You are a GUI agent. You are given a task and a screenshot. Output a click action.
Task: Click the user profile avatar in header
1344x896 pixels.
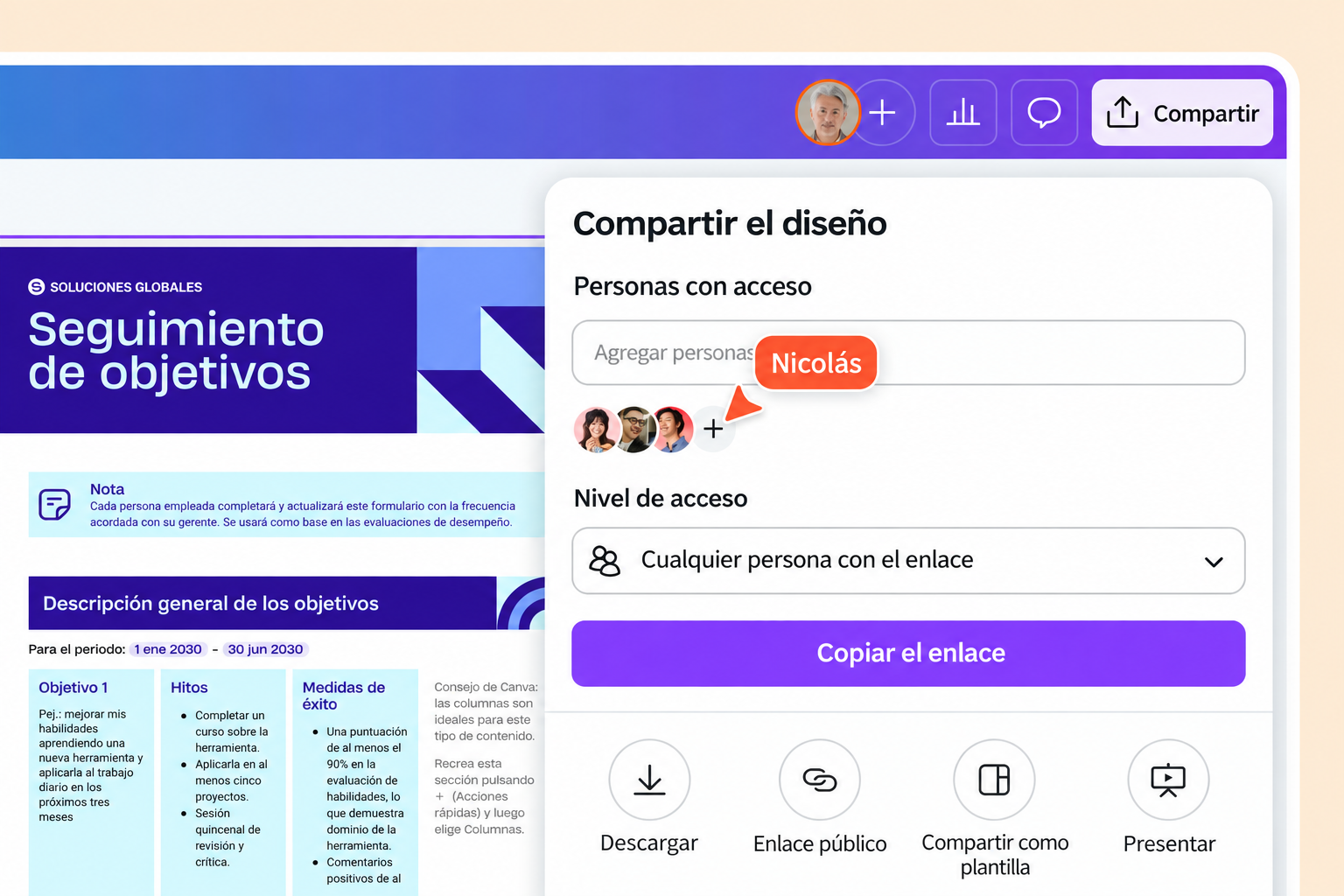(x=827, y=112)
